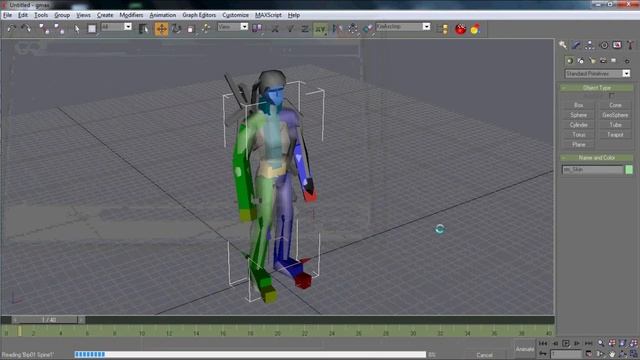
Task: Click the Go to Start playback button
Action: pyautogui.click(x=543, y=344)
